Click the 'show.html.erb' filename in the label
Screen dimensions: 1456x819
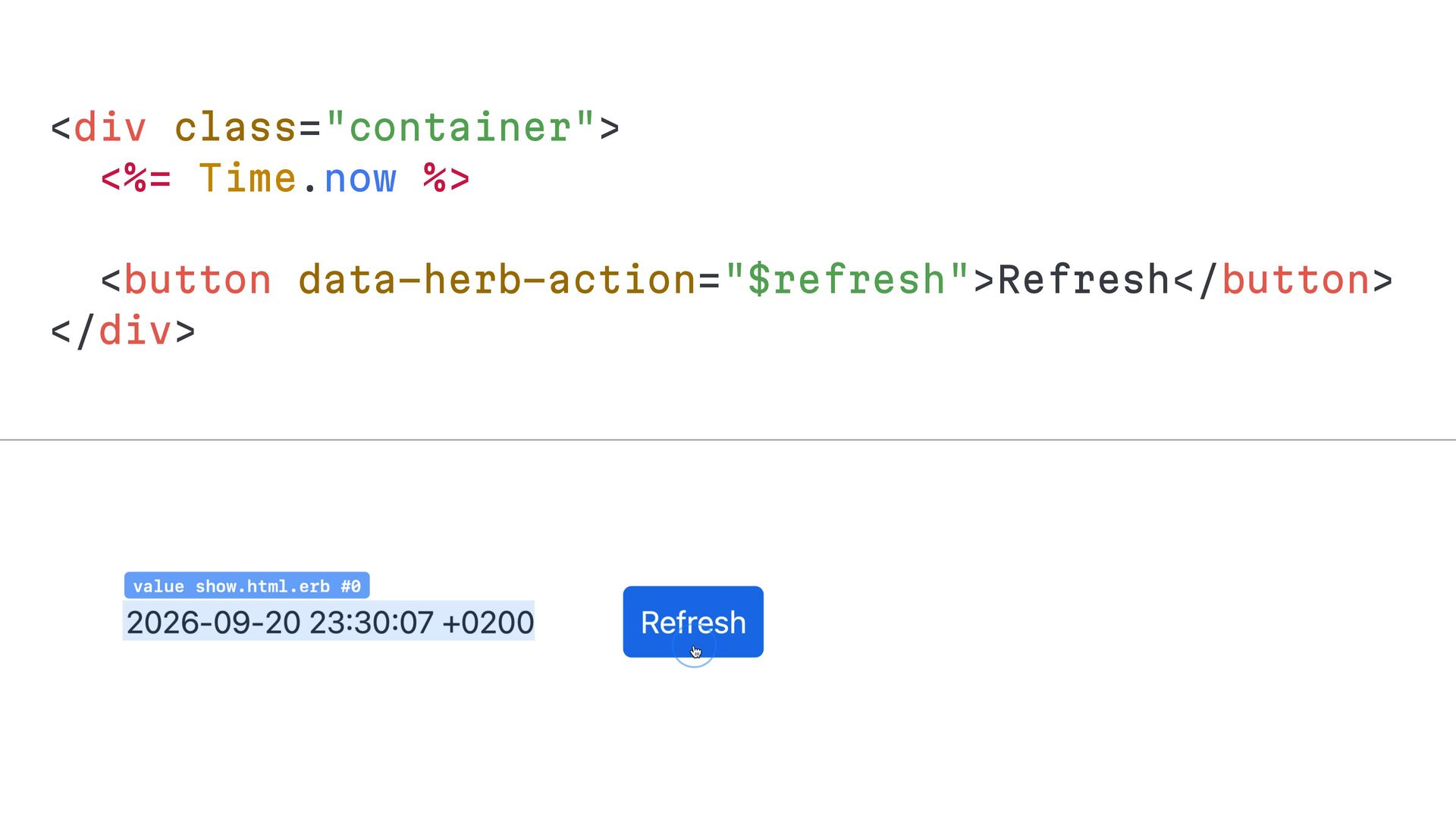[x=262, y=586]
